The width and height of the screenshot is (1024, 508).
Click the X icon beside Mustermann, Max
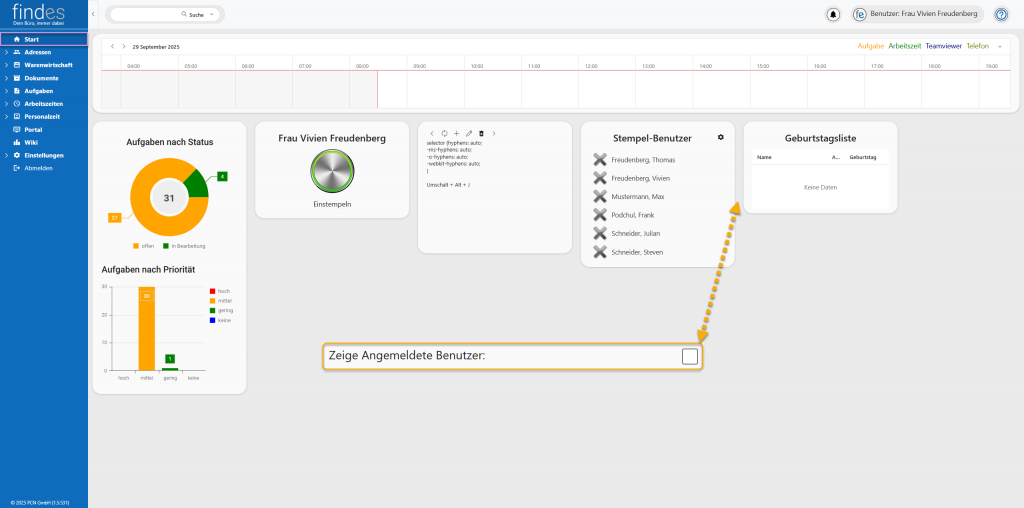(600, 196)
